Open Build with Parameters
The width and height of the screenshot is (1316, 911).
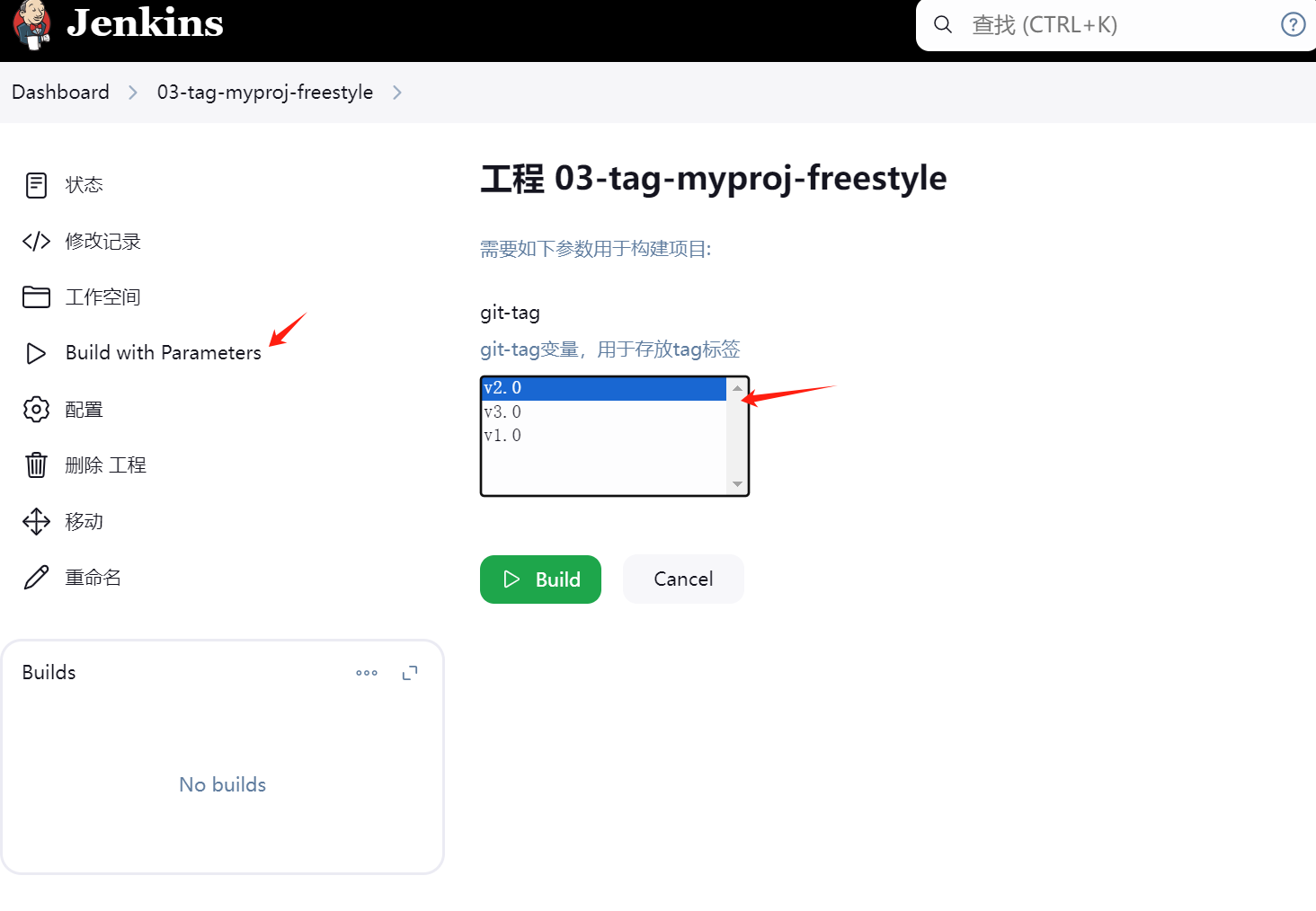[164, 352]
